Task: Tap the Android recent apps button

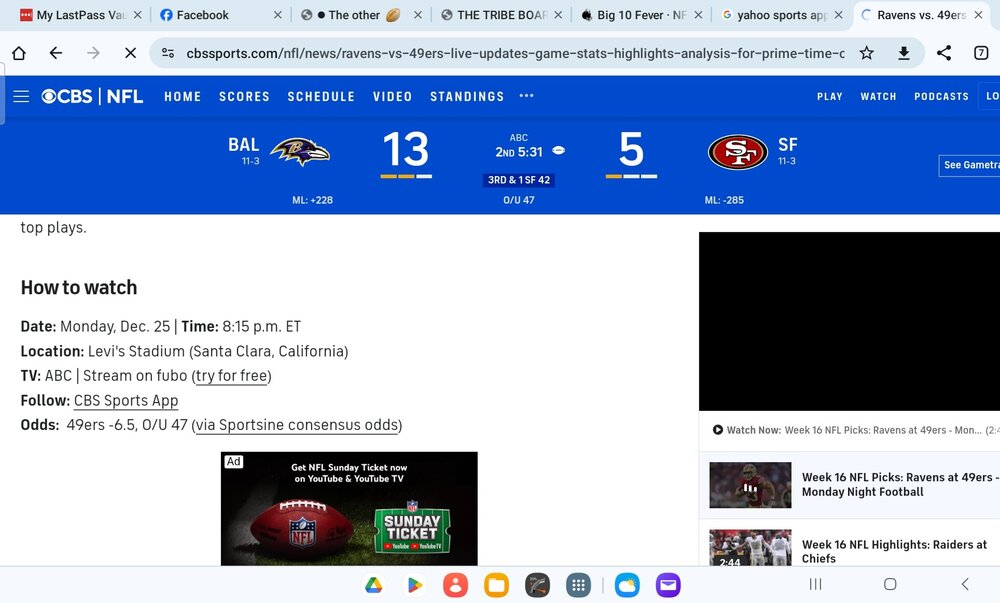Action: pyautogui.click(x=815, y=584)
